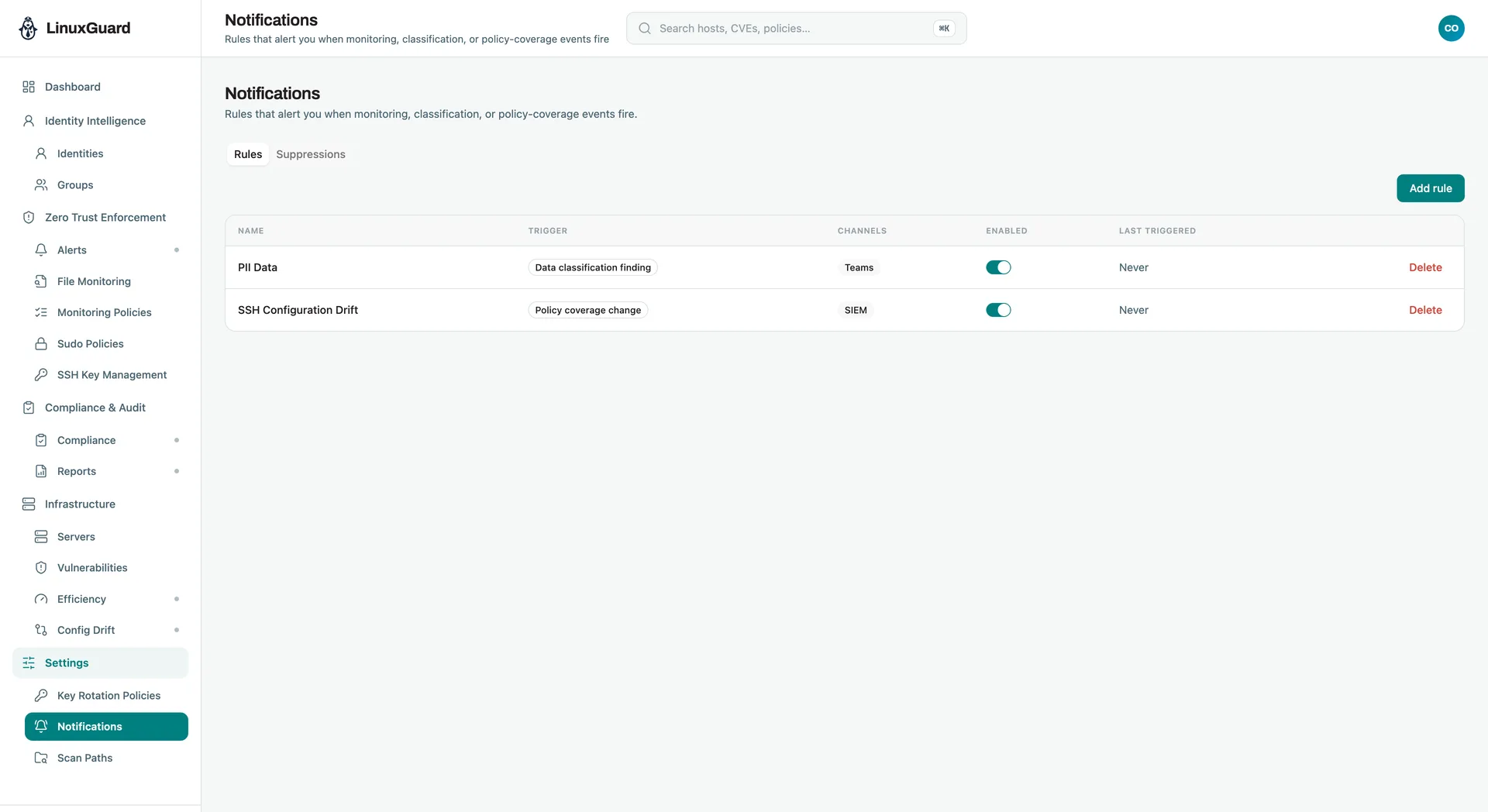1488x812 pixels.
Task: Click the Settings sliders icon
Action: point(29,663)
